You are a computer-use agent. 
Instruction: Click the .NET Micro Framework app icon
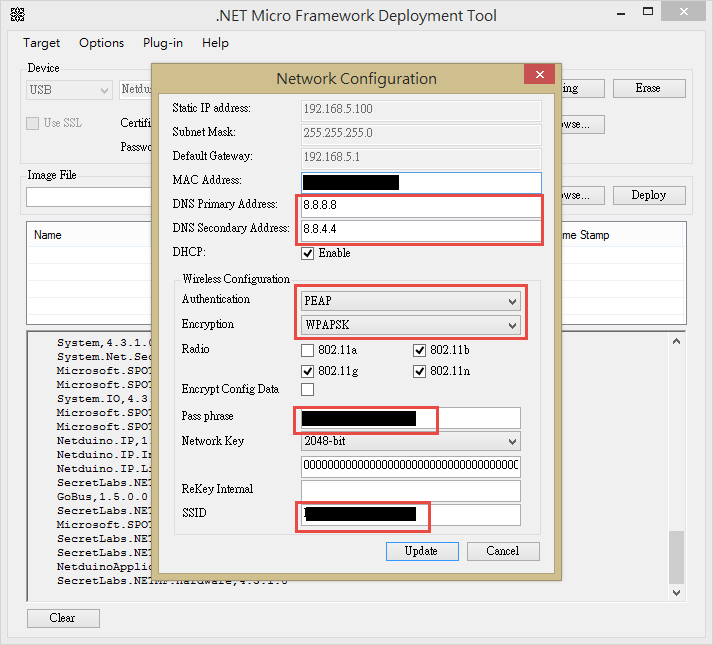[x=17, y=15]
